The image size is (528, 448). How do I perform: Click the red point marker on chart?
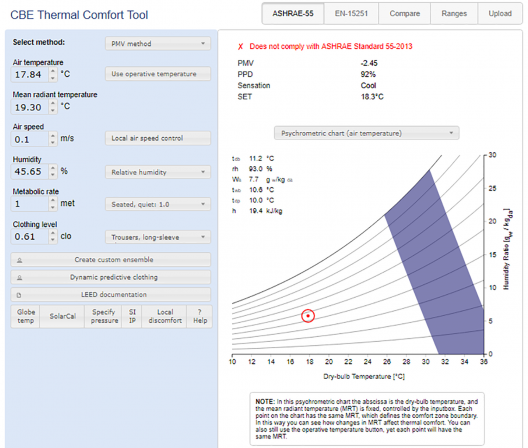pos(308,316)
